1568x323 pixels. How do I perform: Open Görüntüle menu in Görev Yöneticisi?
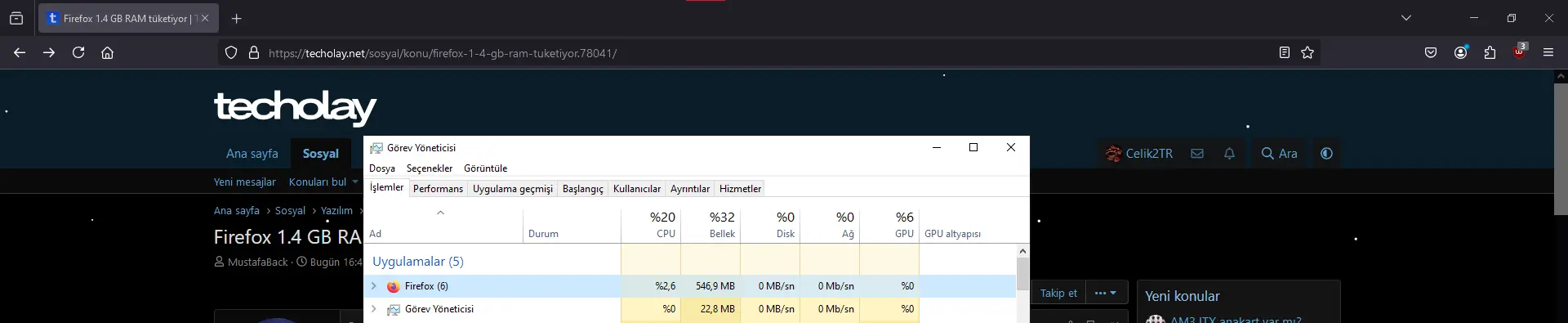click(x=486, y=168)
